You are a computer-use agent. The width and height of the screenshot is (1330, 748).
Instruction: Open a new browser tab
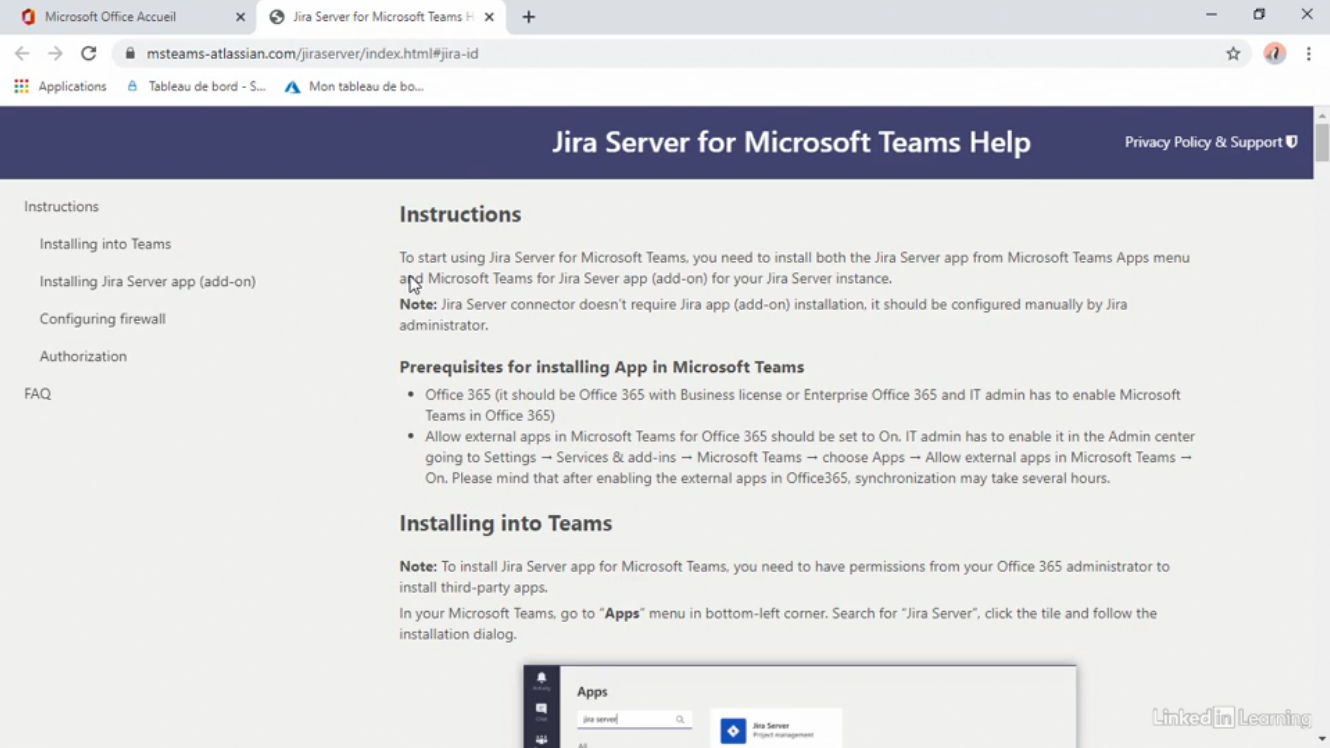[x=529, y=17]
